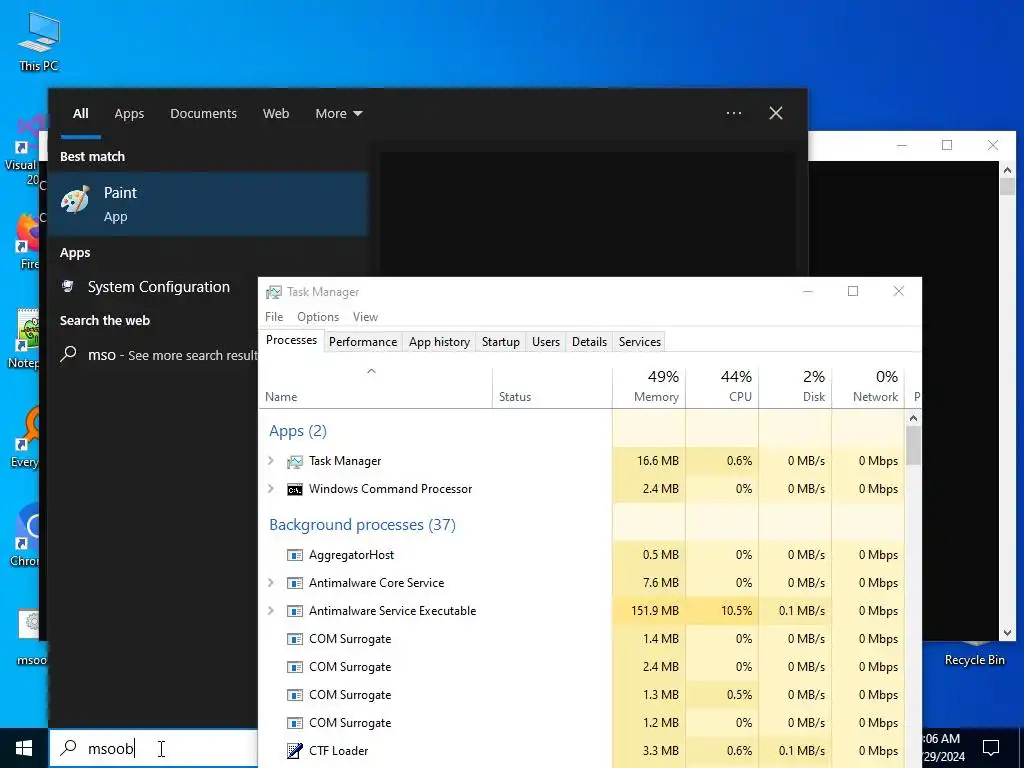Screen dimensions: 1024x768
Task: Click the taskbar clock and date
Action: pyautogui.click(x=943, y=748)
